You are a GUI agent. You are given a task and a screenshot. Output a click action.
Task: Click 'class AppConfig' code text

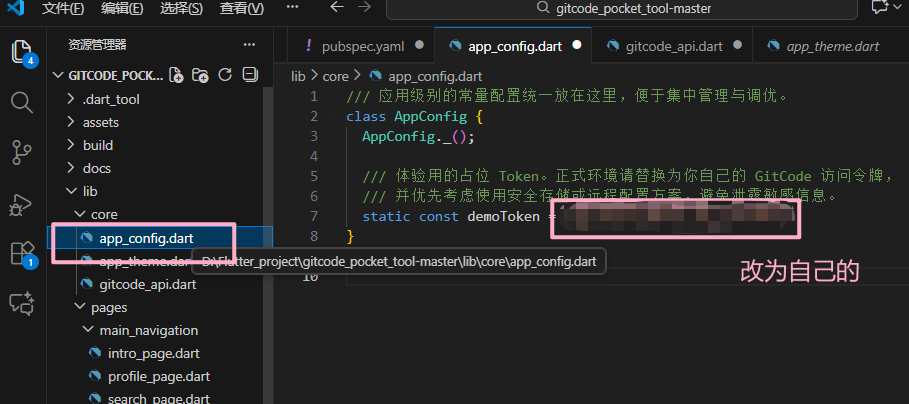(406, 117)
